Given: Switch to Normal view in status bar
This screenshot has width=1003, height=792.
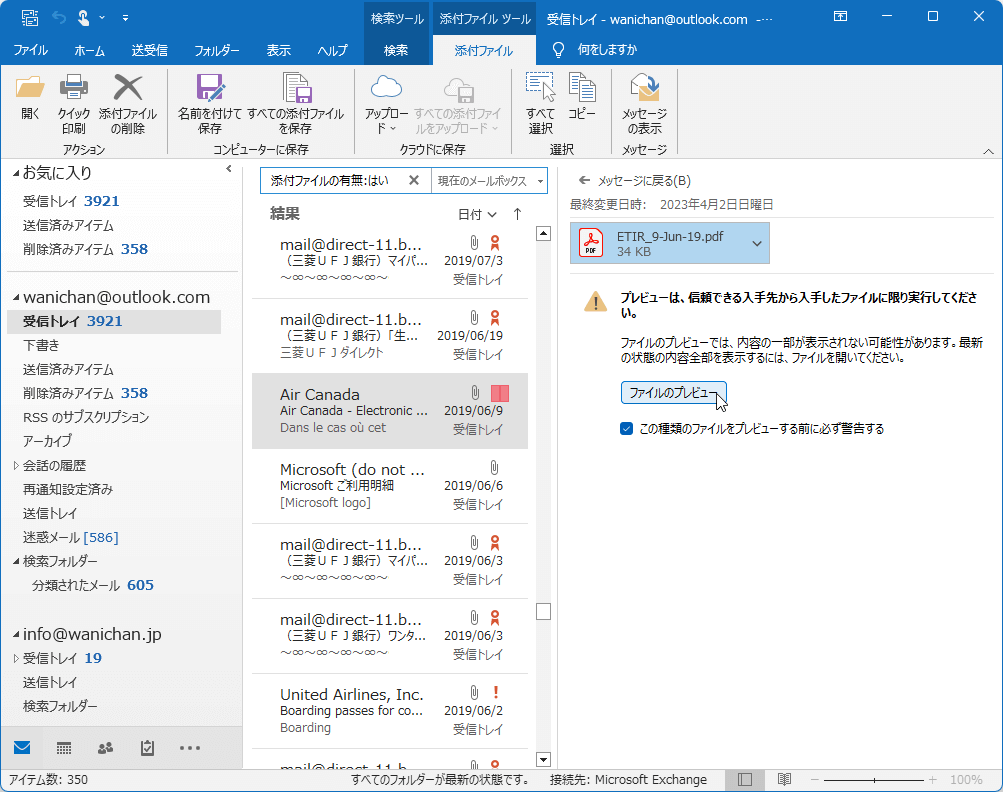Looking at the screenshot, I should pyautogui.click(x=745, y=779).
